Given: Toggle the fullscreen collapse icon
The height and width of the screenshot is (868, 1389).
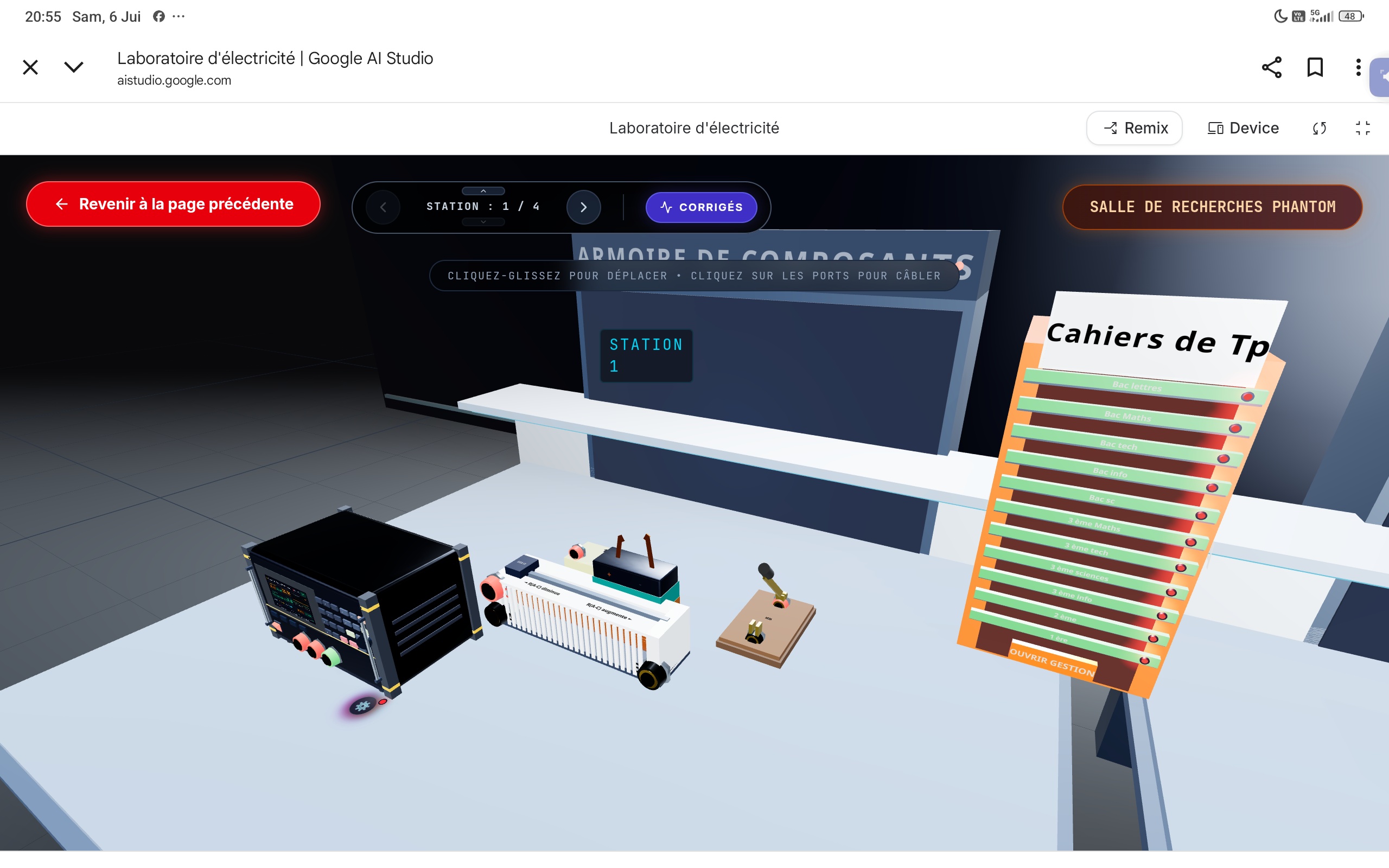Looking at the screenshot, I should 1362,128.
